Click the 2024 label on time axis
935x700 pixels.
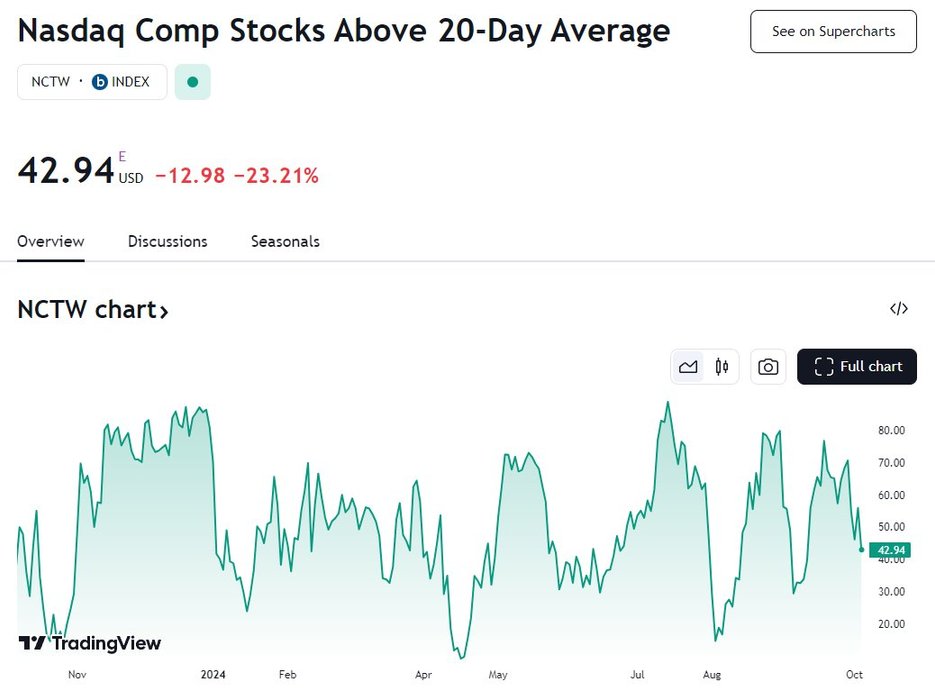pyautogui.click(x=213, y=675)
